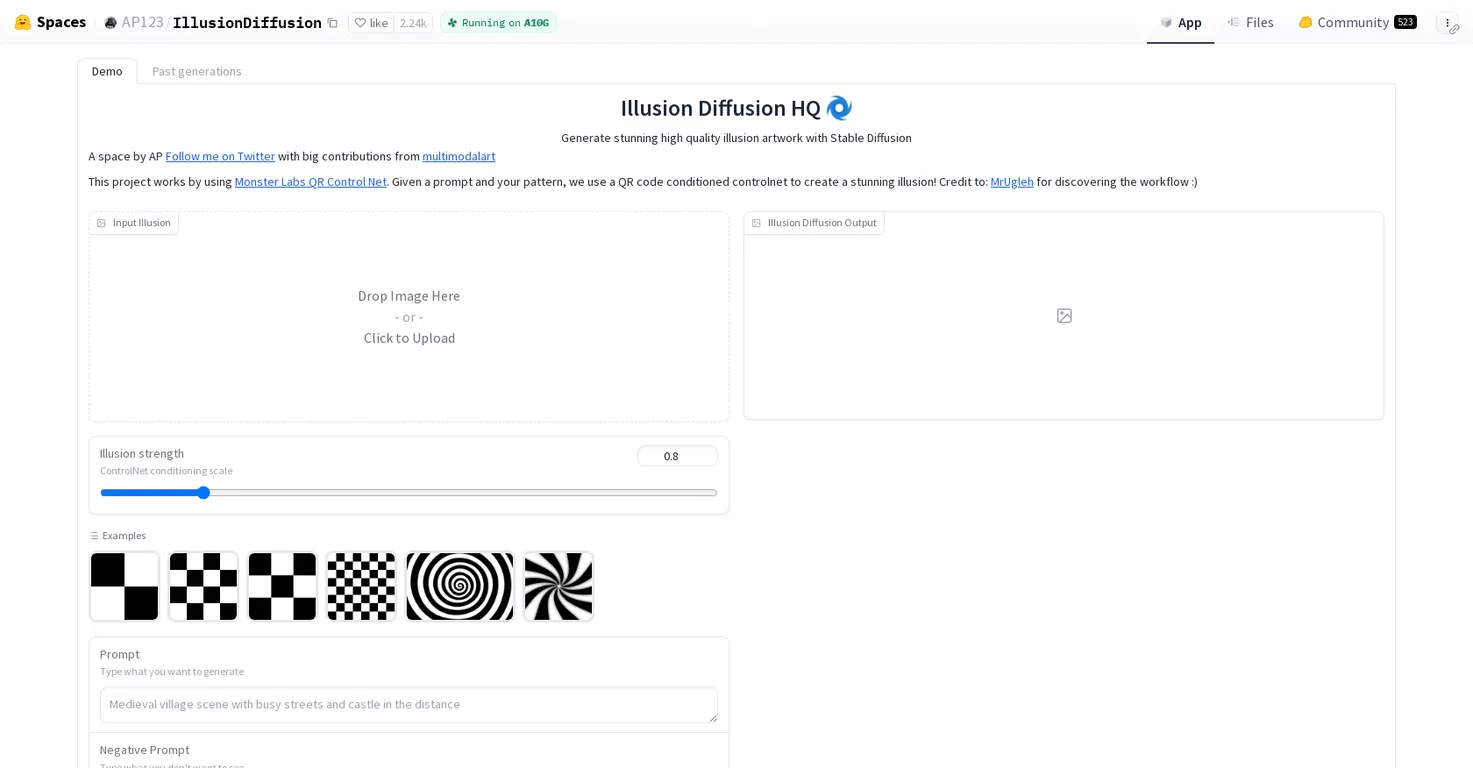Screen dimensions: 1473x768
Task: Open the Community tab
Action: (x=1357, y=22)
